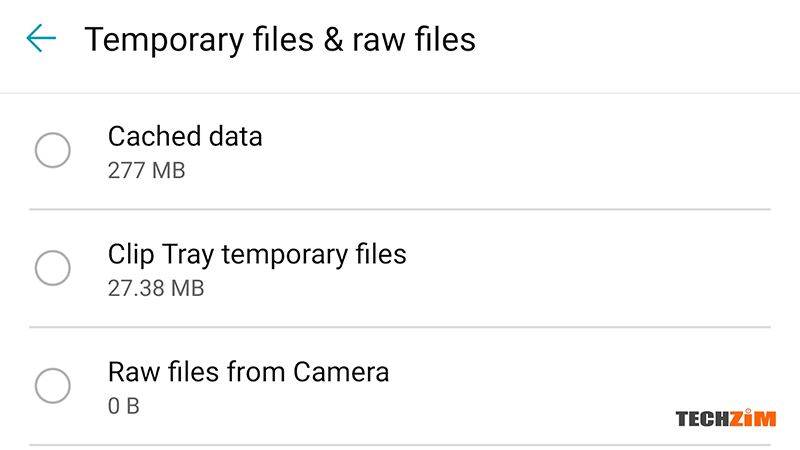
Task: Tap the 27.38 MB size text
Action: pos(156,288)
